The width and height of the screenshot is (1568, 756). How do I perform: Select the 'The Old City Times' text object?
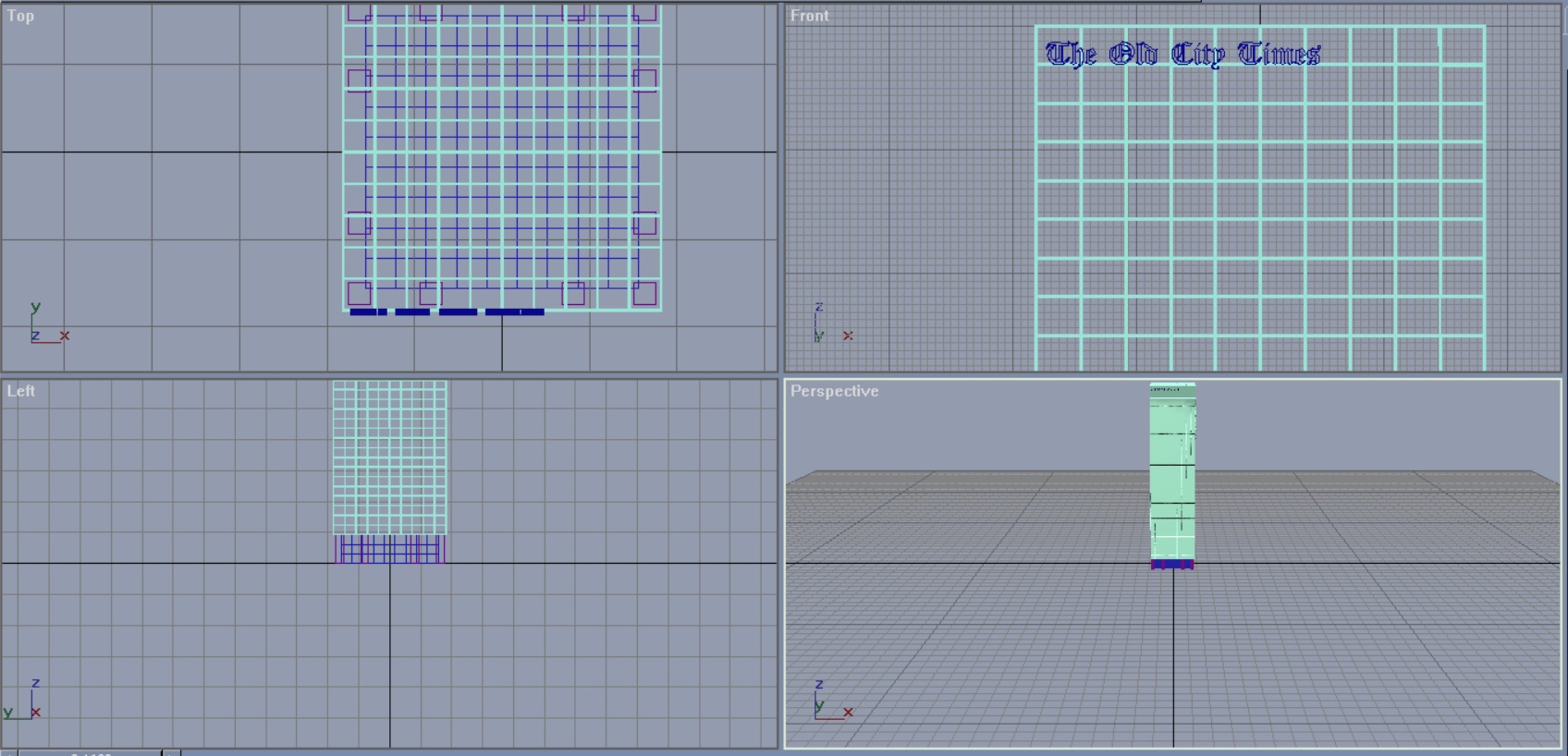pos(1182,55)
